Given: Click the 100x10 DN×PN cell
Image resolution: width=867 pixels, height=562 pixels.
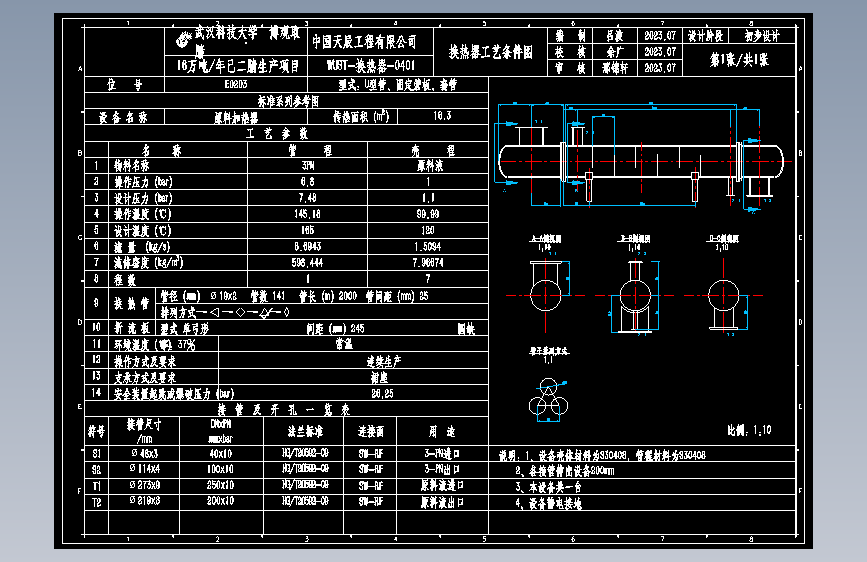Looking at the screenshot, I should (221, 469).
